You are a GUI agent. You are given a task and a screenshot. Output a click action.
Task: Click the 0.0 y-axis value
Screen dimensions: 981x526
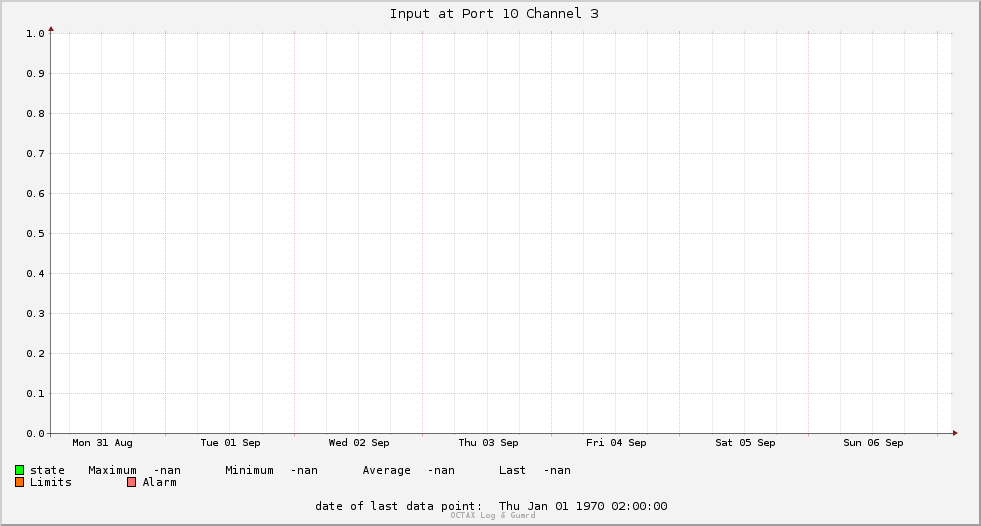tap(35, 433)
